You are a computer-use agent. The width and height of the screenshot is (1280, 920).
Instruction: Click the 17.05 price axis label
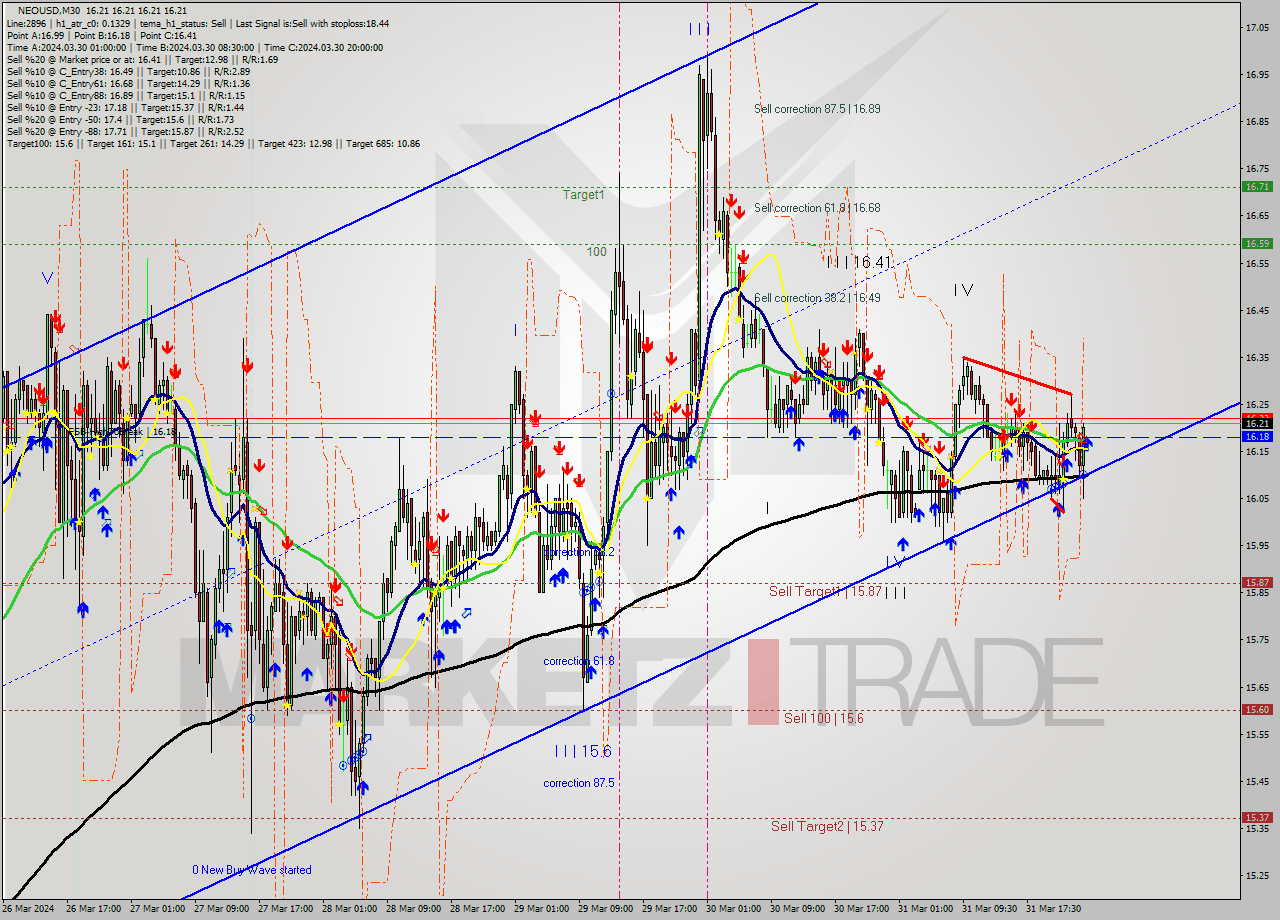pos(1258,27)
